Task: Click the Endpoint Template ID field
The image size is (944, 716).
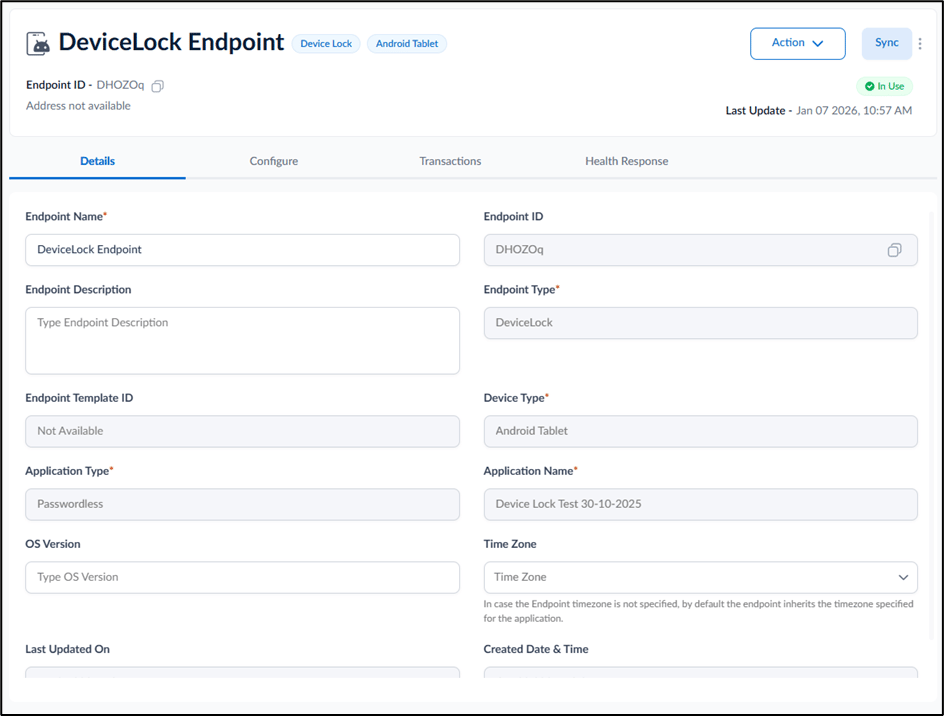Action: coord(243,431)
